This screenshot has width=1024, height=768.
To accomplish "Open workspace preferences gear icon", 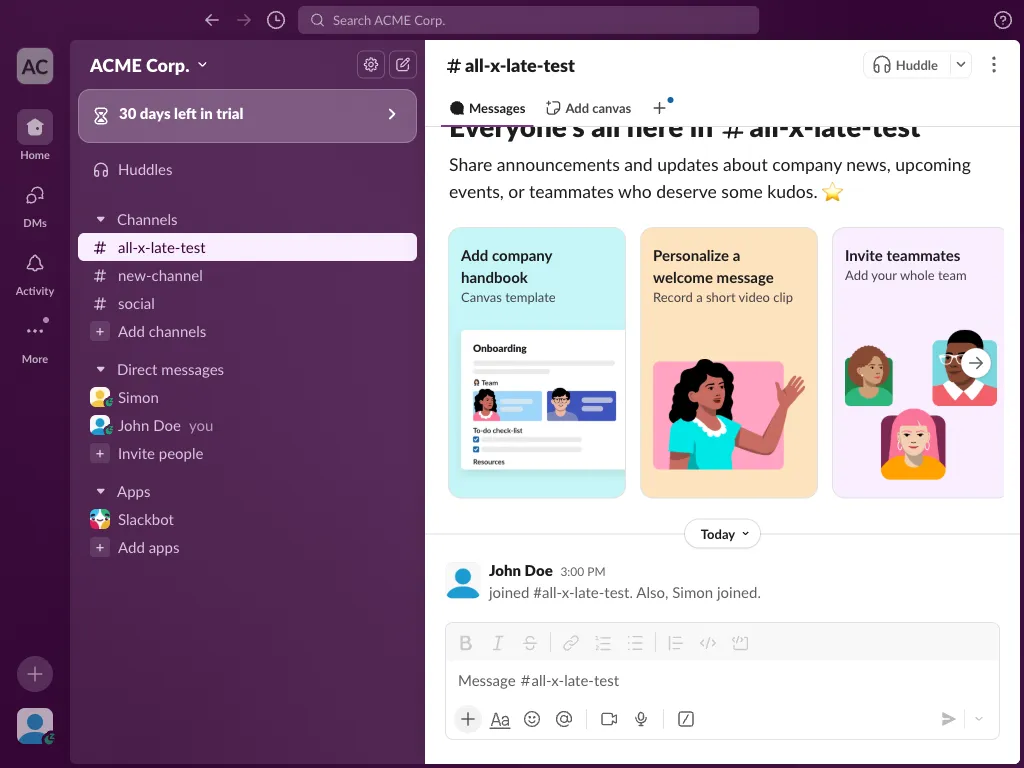I will point(370,65).
